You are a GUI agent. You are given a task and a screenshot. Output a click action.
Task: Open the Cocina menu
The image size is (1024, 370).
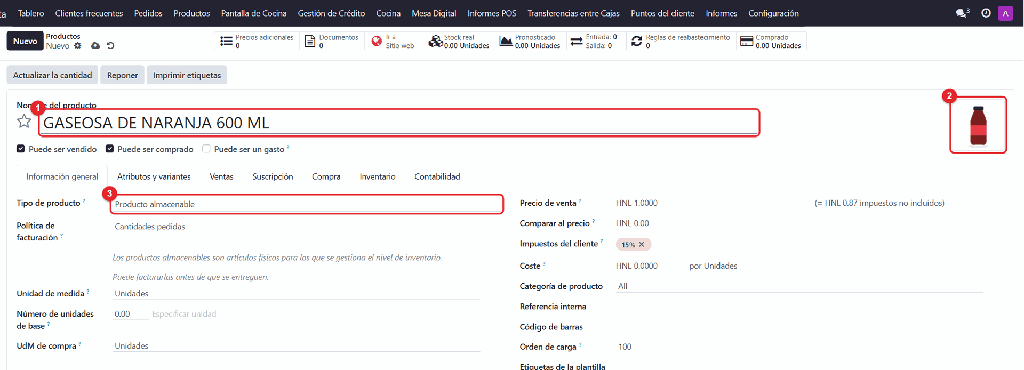point(389,13)
